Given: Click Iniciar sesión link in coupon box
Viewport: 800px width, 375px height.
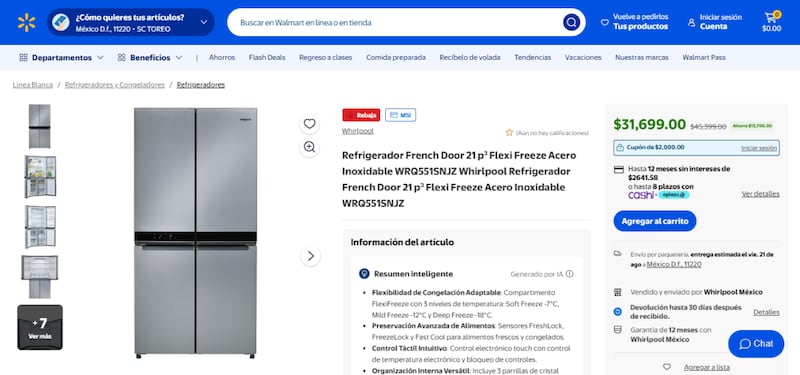Looking at the screenshot, I should 759,148.
